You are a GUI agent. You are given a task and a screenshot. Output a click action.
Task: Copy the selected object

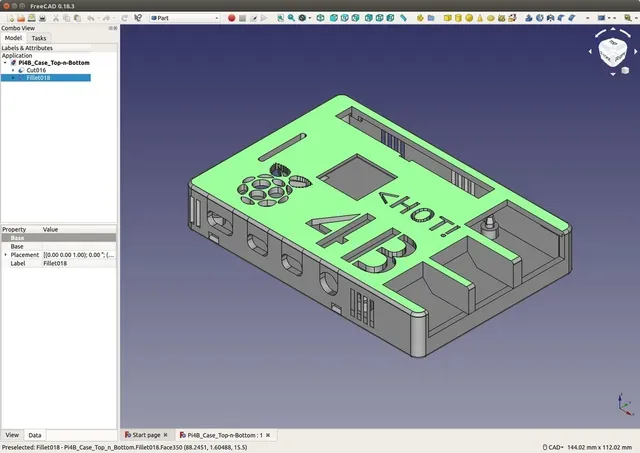point(67,18)
